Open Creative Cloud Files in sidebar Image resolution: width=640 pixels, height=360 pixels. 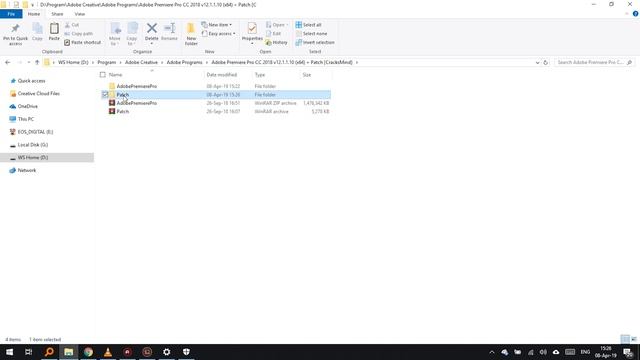pos(38,93)
